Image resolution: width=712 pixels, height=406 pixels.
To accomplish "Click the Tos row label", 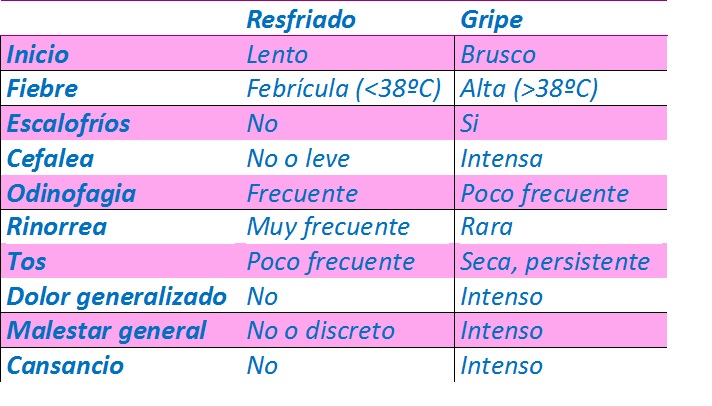I will tap(26, 262).
